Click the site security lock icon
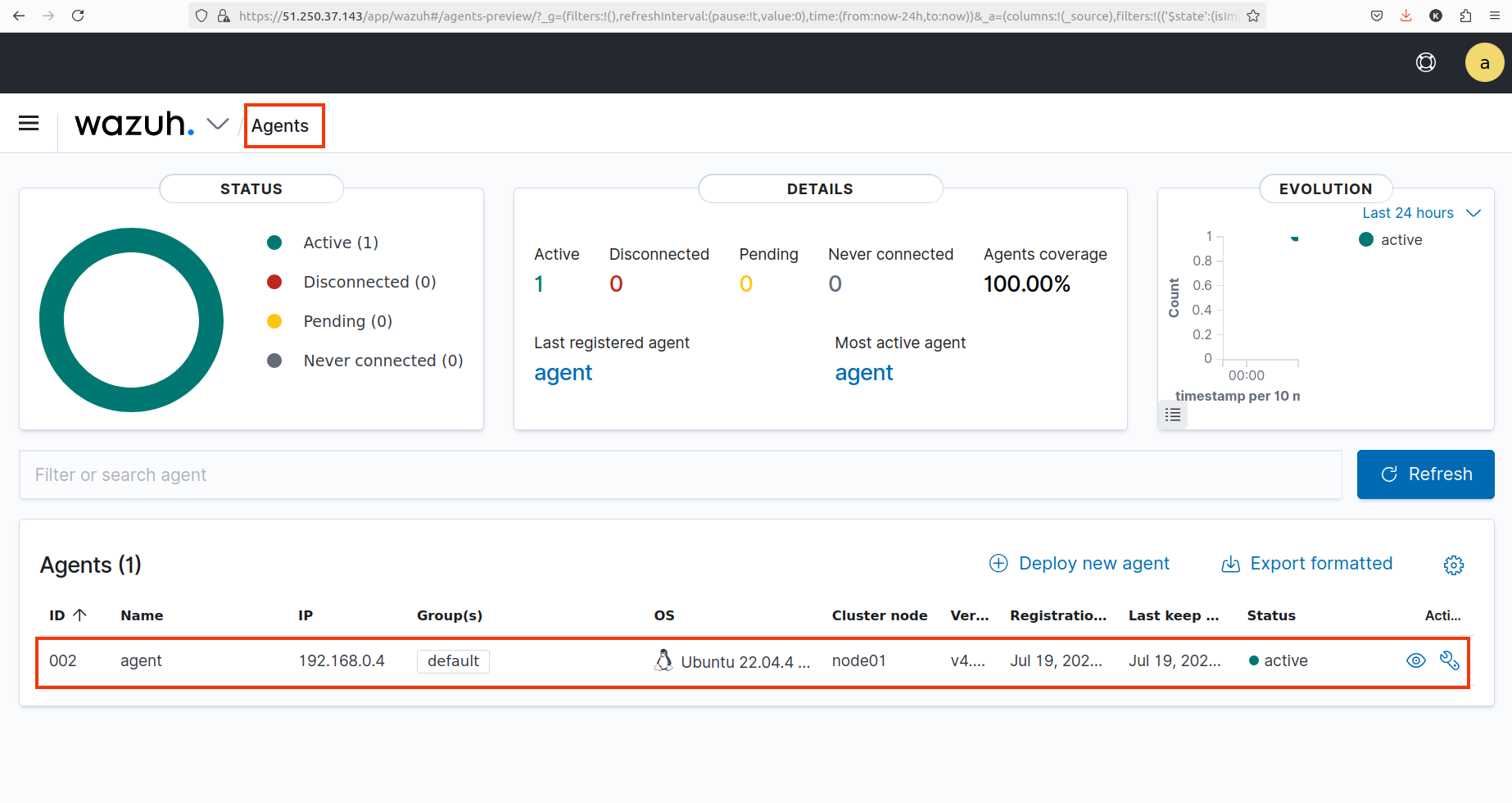Image resolution: width=1512 pixels, height=803 pixels. pyautogui.click(x=223, y=16)
